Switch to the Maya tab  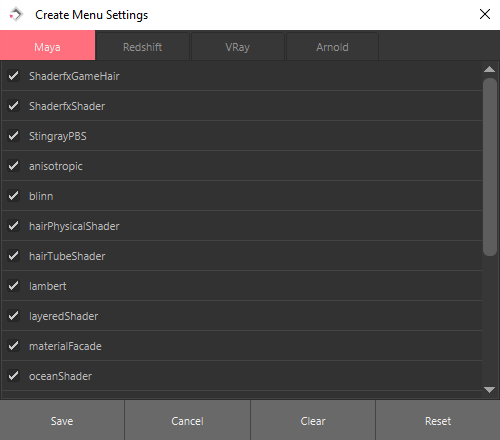pyautogui.click(x=47, y=46)
